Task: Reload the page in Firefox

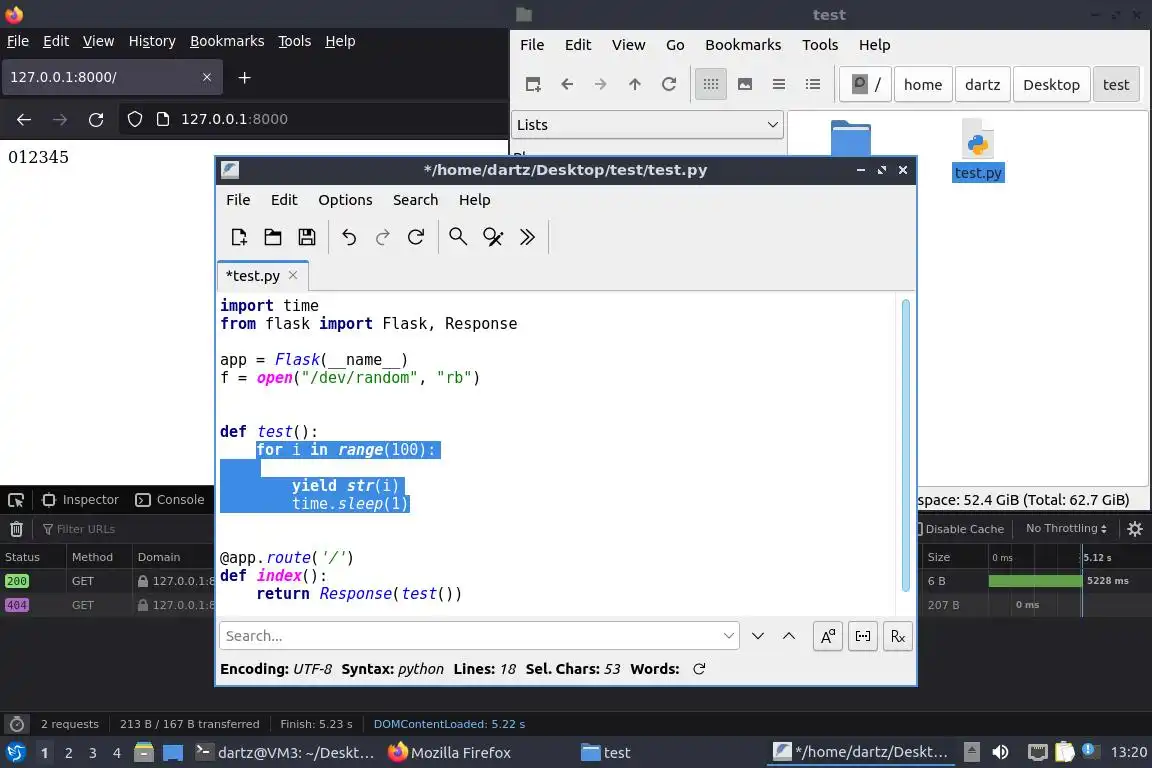Action: [x=96, y=119]
